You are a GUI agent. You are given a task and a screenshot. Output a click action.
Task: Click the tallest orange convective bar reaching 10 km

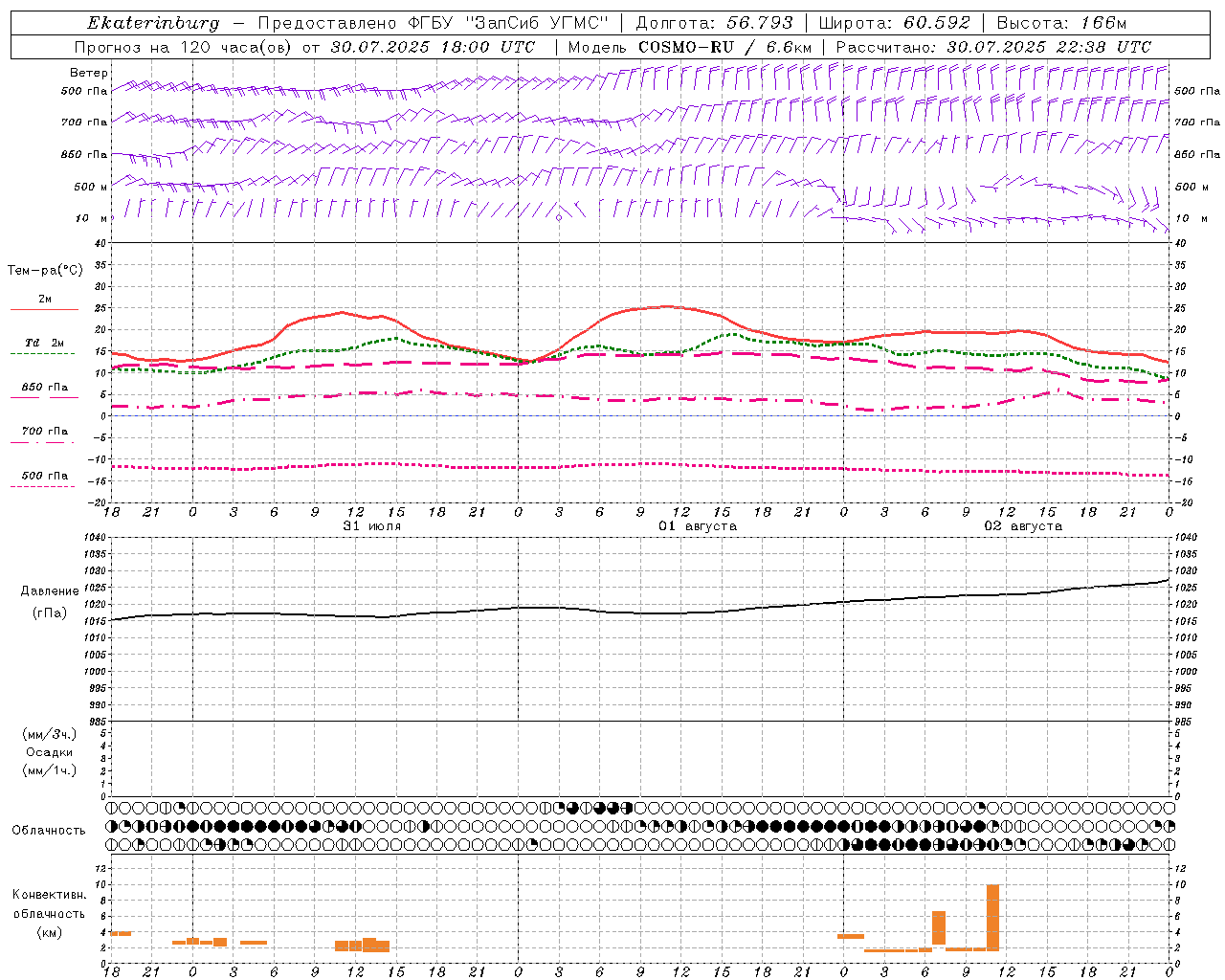coord(992,917)
